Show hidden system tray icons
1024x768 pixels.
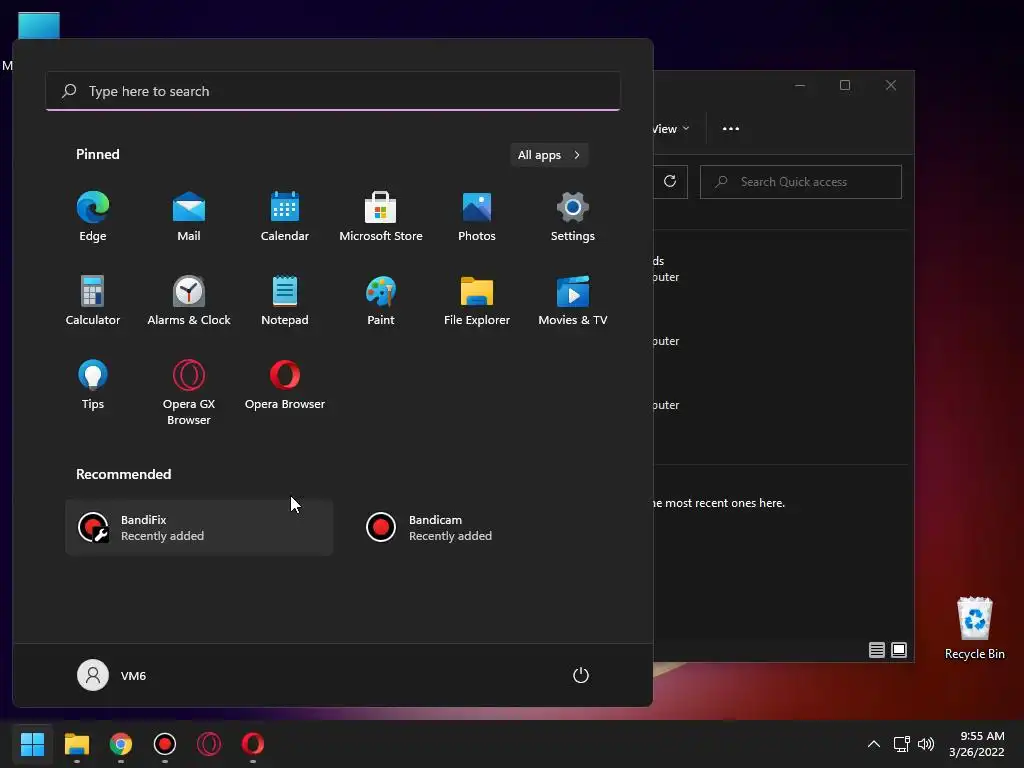click(874, 744)
